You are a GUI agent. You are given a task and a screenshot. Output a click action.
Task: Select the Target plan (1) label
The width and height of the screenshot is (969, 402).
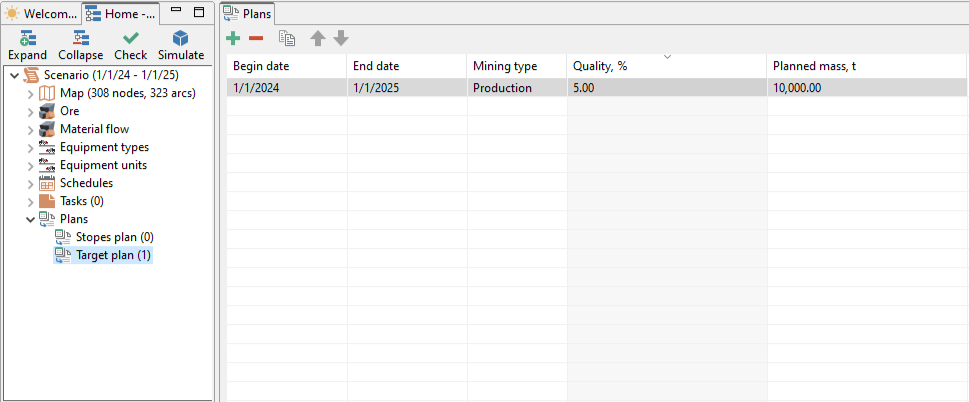[113, 254]
